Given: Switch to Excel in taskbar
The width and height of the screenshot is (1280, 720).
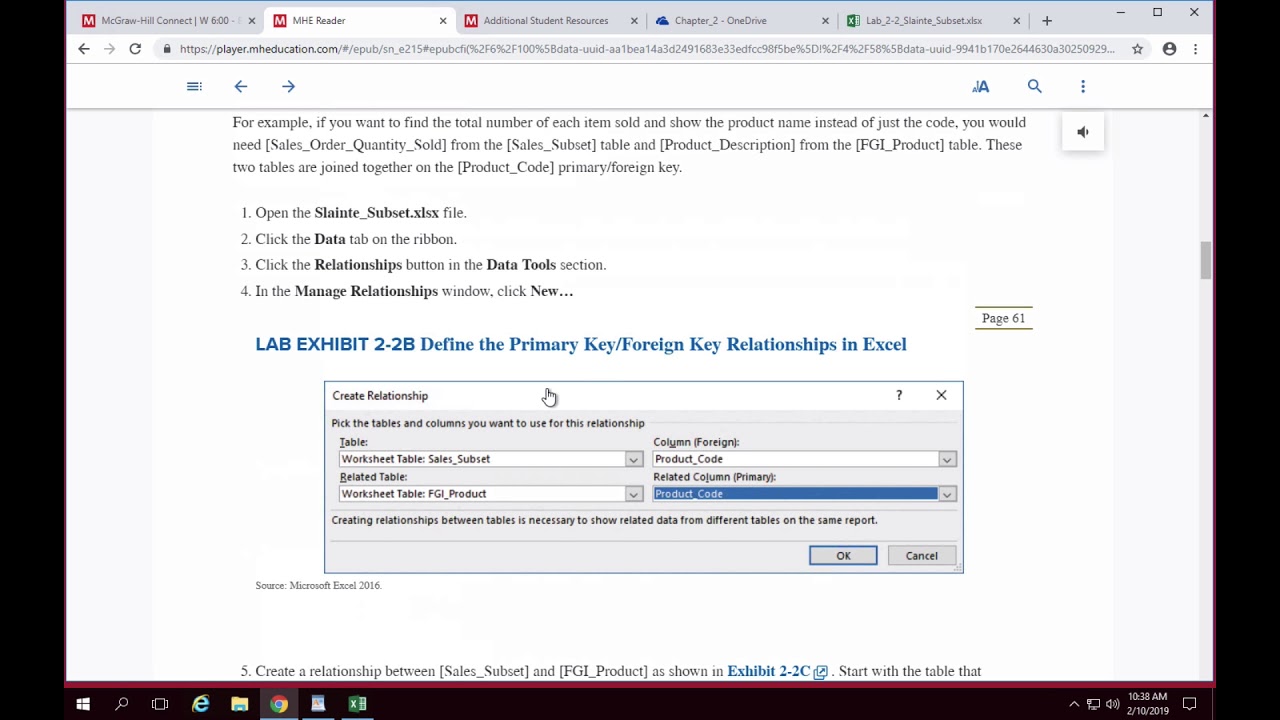Looking at the screenshot, I should (x=357, y=704).
